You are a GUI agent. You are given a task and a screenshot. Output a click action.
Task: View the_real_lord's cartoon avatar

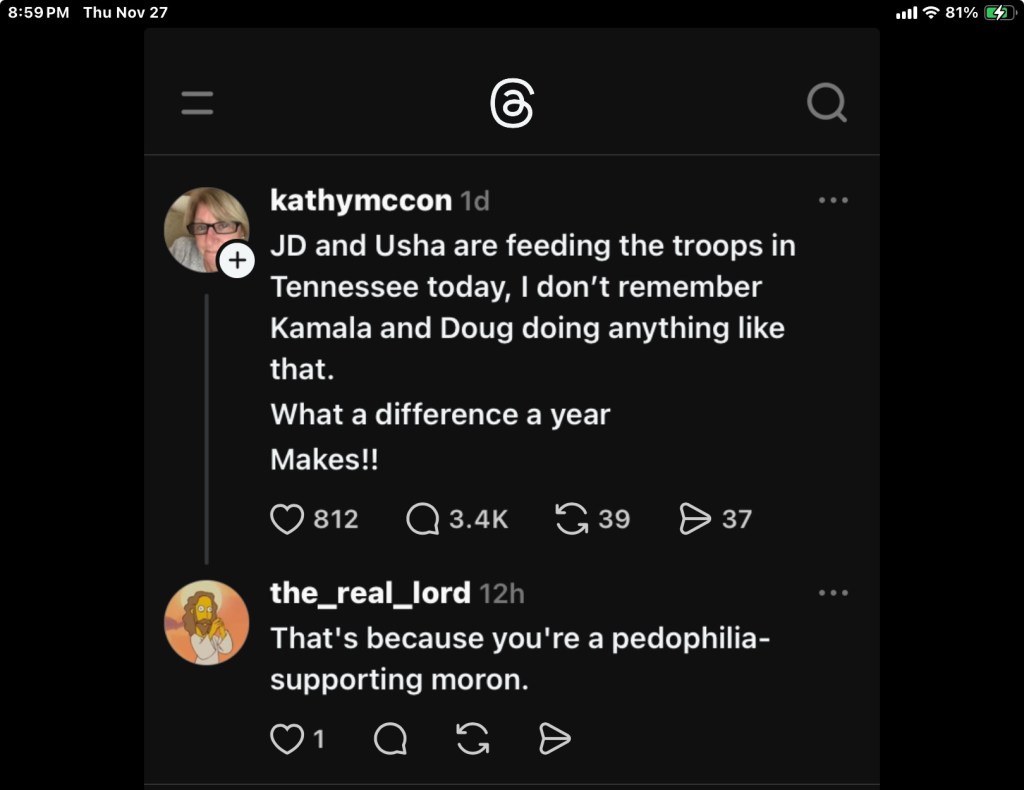click(x=206, y=622)
